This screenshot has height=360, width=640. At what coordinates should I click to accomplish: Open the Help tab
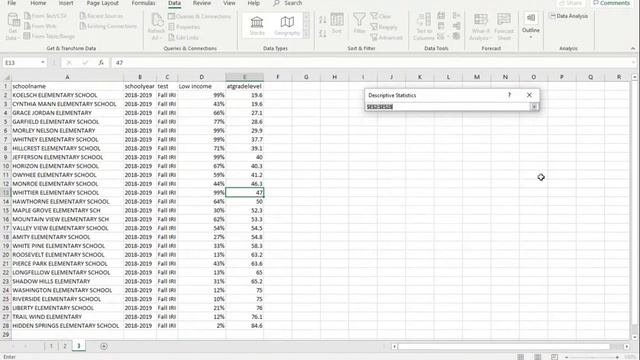click(253, 3)
